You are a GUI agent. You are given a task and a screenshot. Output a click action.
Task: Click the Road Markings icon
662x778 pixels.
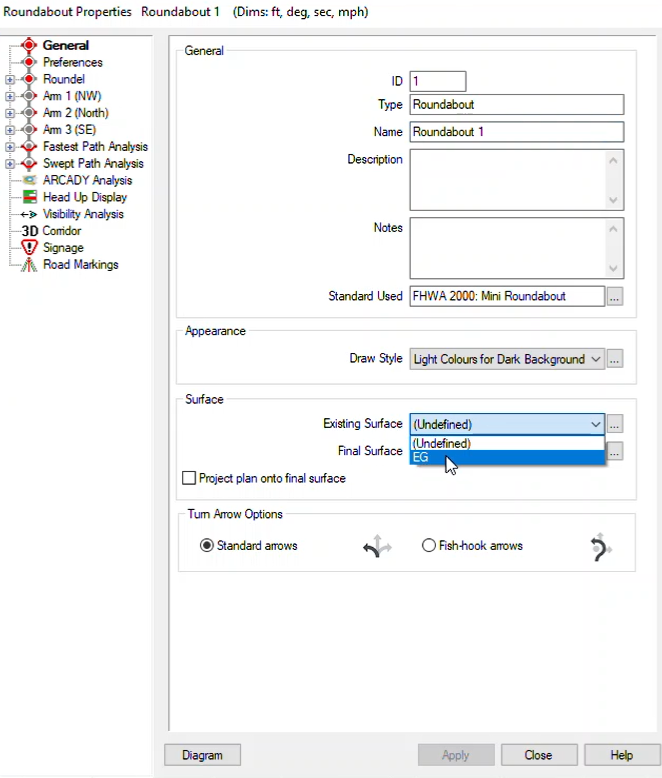pos(29,265)
